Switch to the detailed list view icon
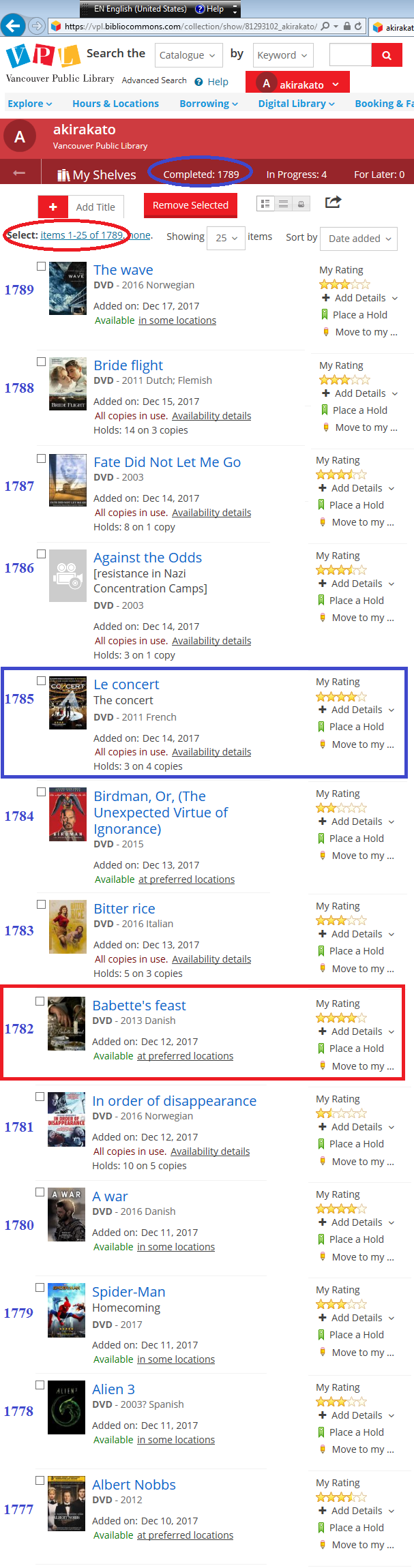Screen dimensions: 414x1568 [x=265, y=204]
